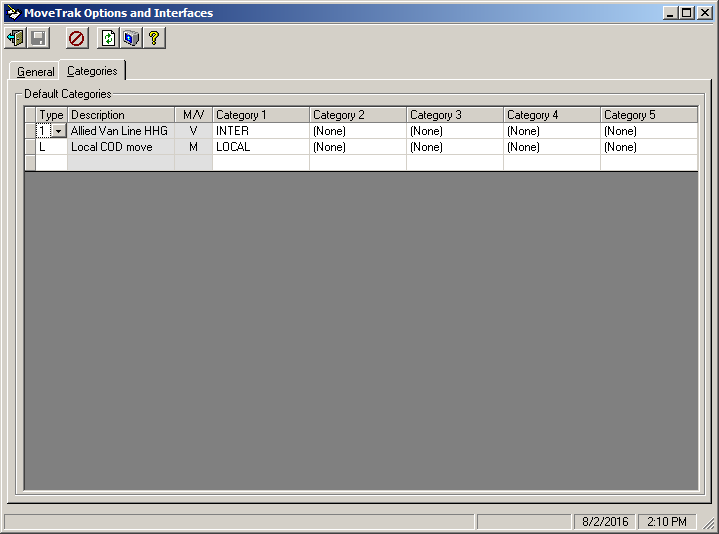This screenshot has height=534, width=719.
Task: Click the green refresh page icon
Action: pyautogui.click(x=108, y=38)
